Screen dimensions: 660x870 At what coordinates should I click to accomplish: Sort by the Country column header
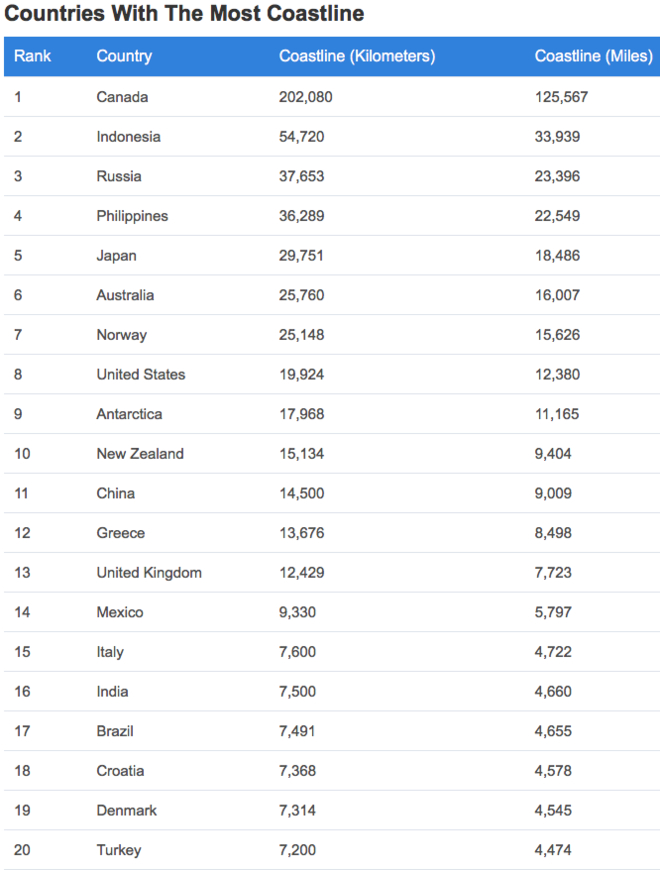(124, 56)
